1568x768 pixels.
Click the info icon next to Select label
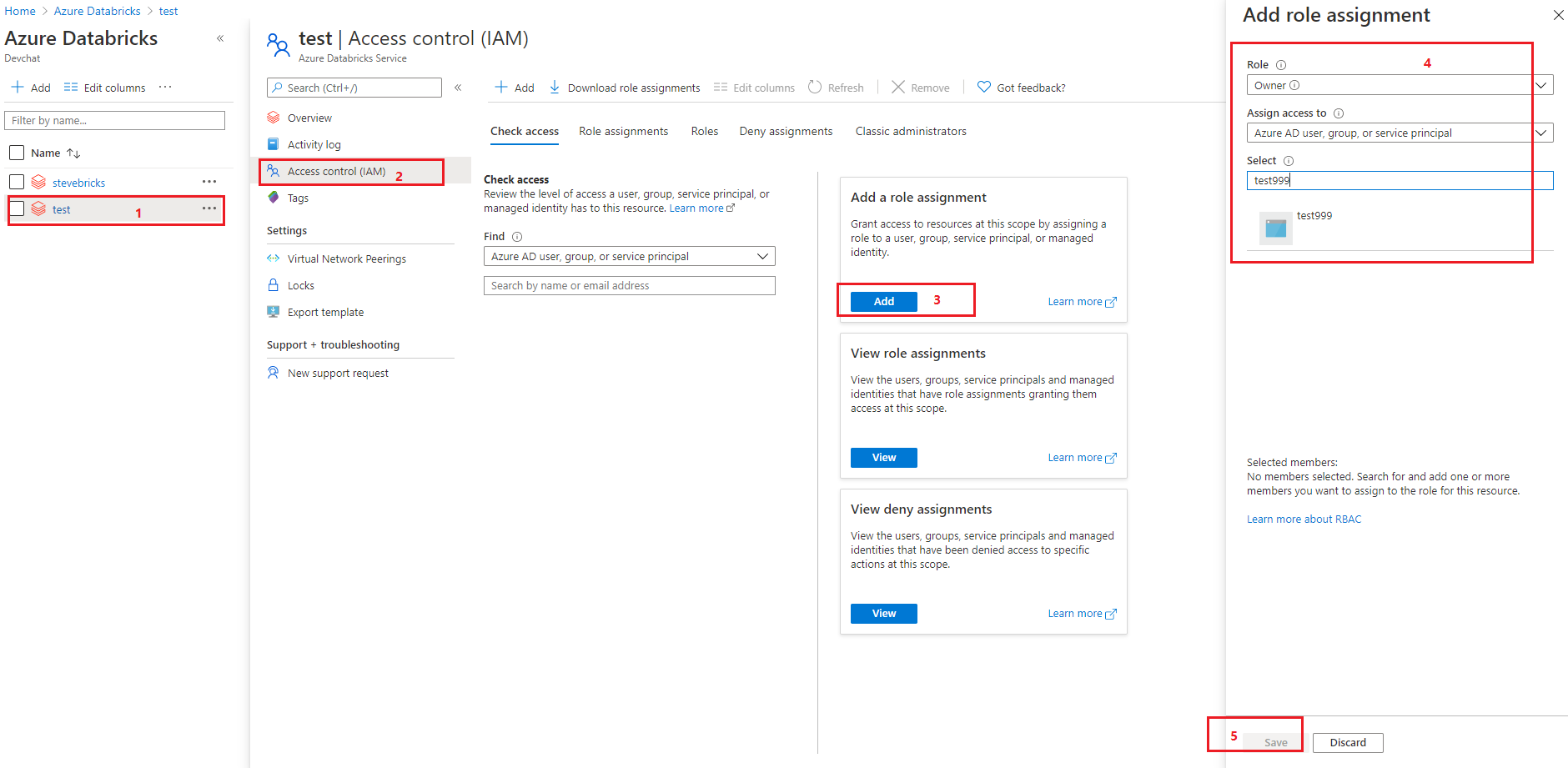(1289, 161)
